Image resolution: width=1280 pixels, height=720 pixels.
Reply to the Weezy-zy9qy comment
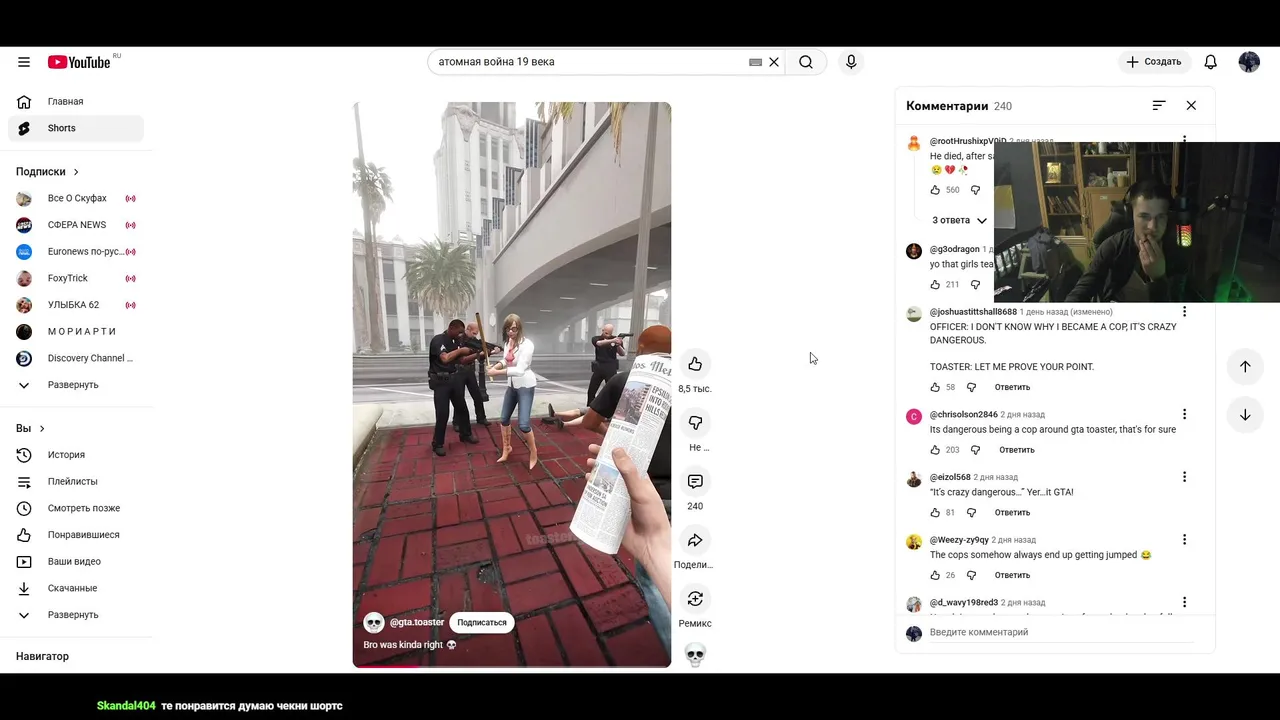pyautogui.click(x=1012, y=575)
